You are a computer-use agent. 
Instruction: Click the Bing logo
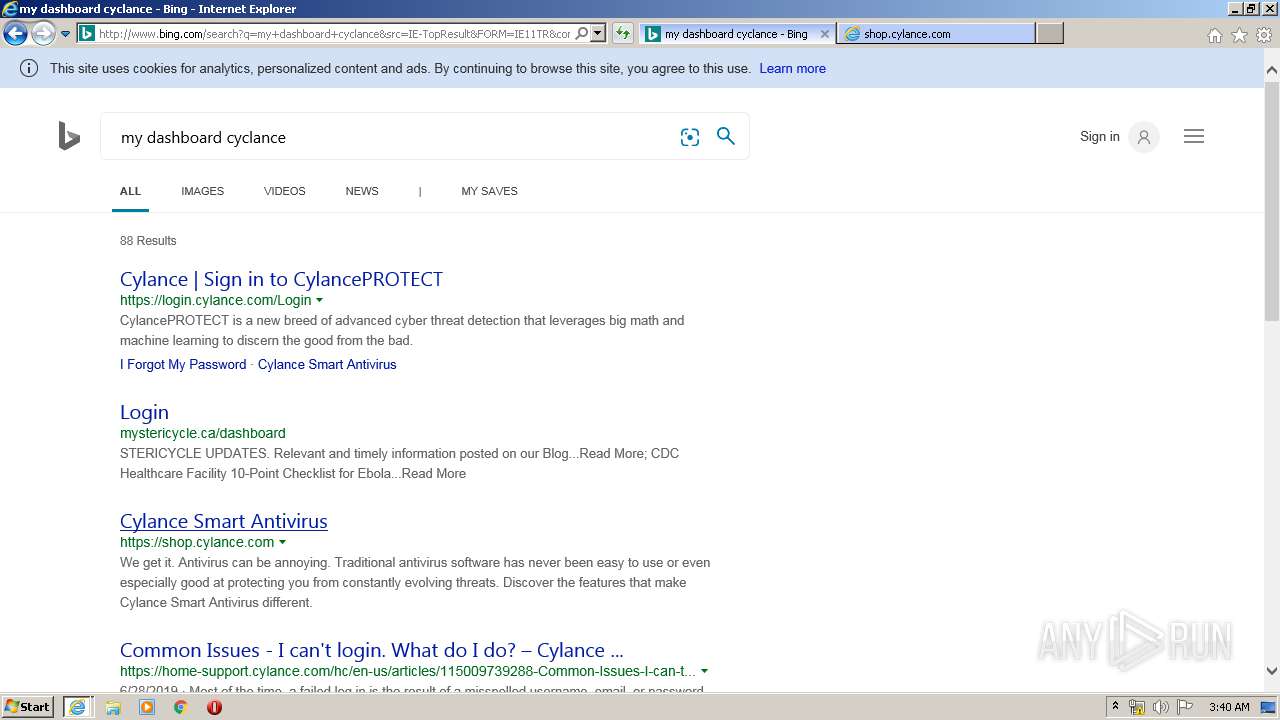[x=69, y=136]
